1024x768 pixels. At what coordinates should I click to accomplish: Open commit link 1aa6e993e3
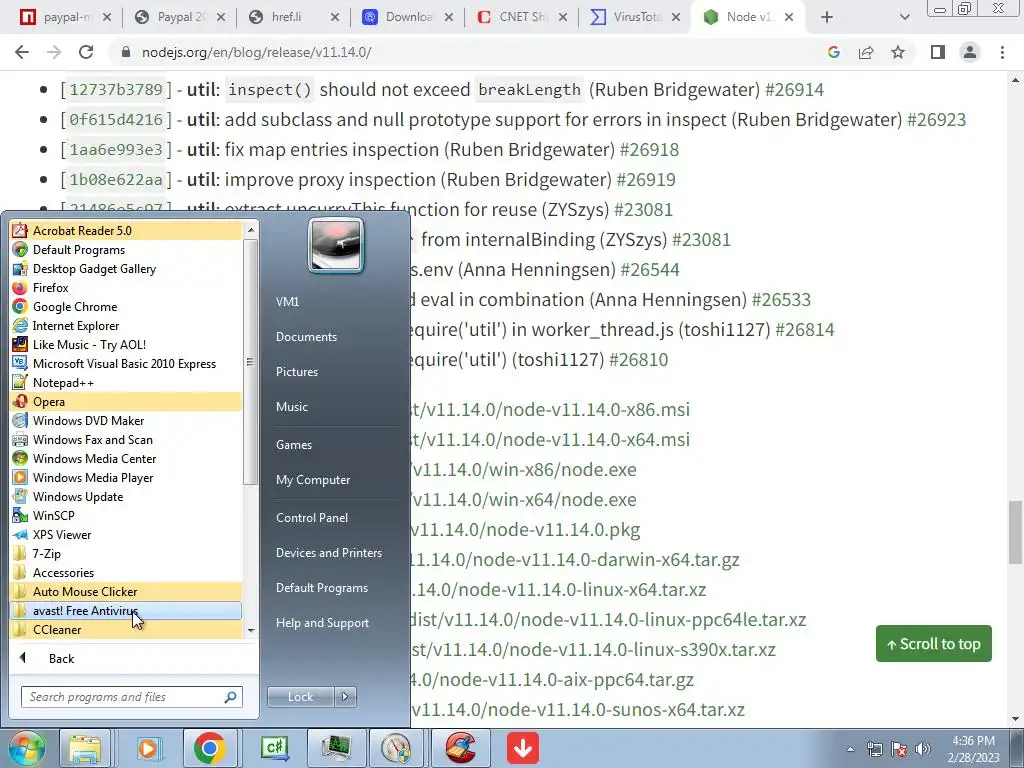116,150
